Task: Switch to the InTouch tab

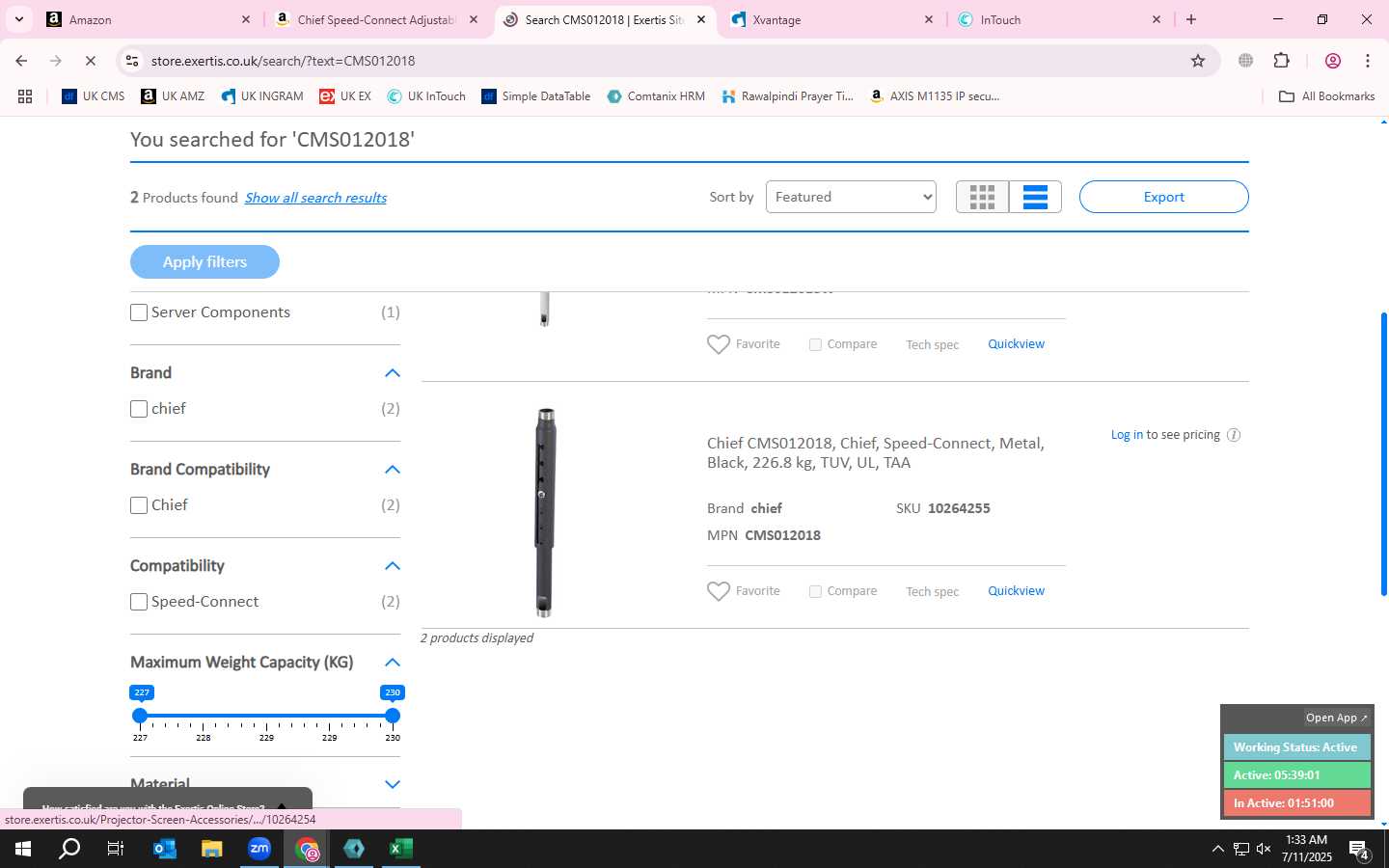Action: click(x=1059, y=19)
